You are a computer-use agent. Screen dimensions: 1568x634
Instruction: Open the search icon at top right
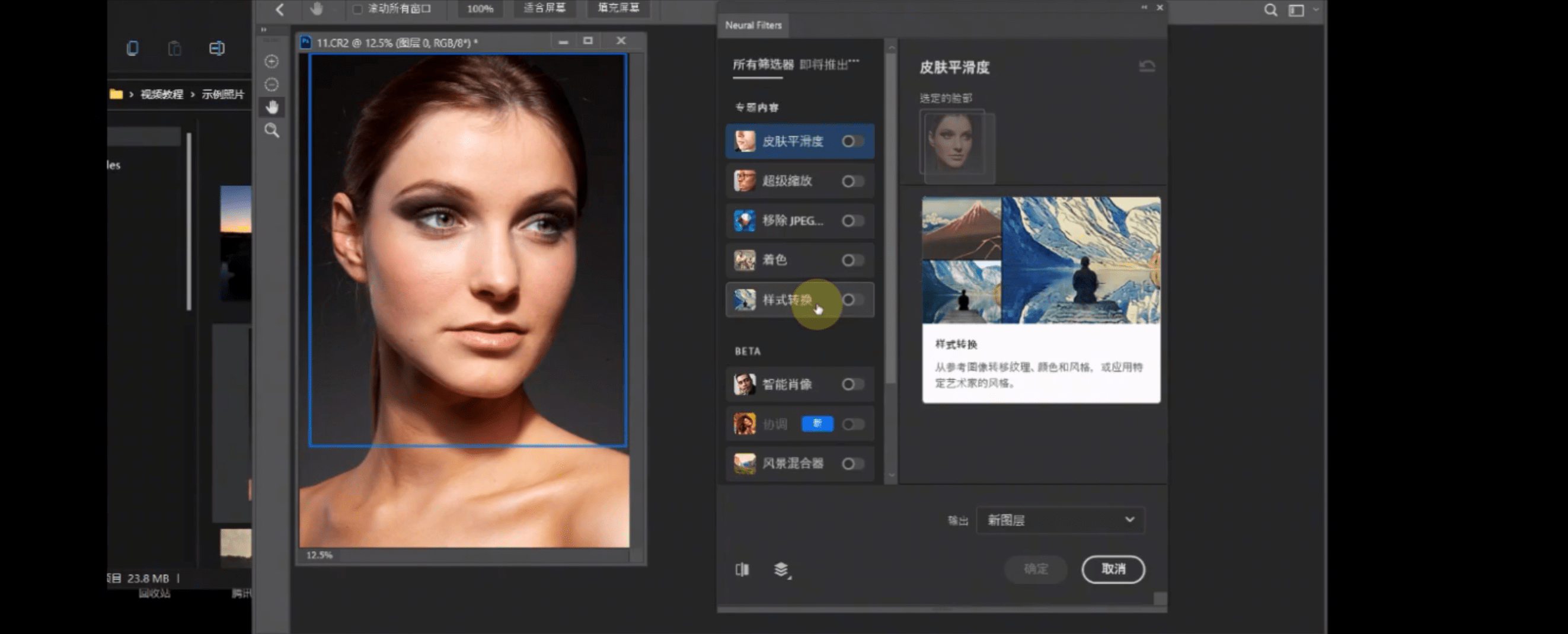[1271, 9]
